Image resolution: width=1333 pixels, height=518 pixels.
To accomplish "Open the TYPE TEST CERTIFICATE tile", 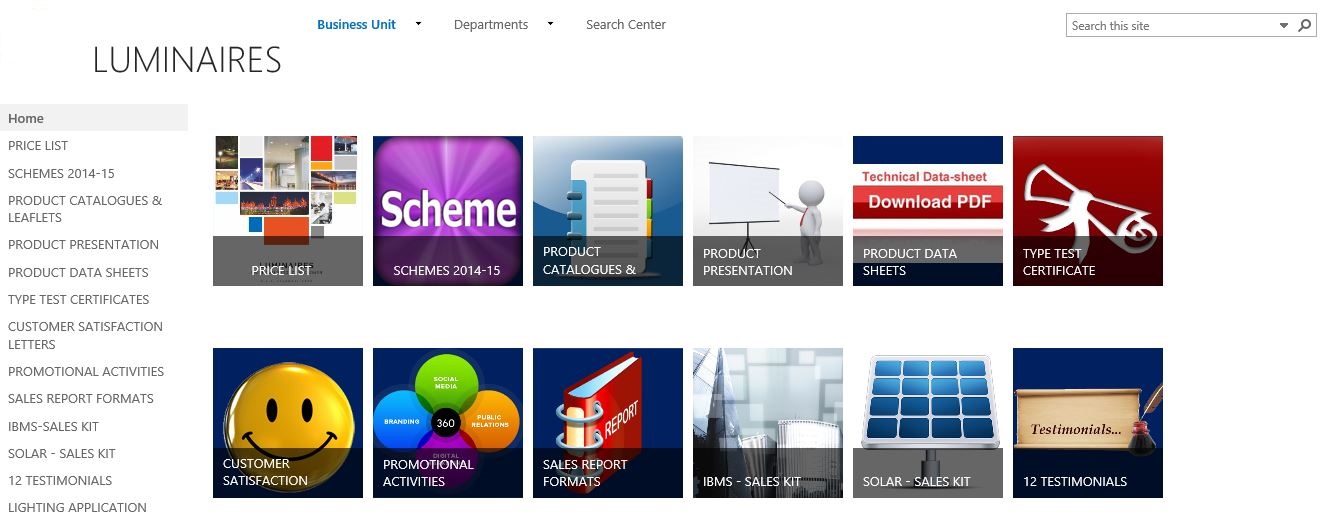I will 1088,211.
